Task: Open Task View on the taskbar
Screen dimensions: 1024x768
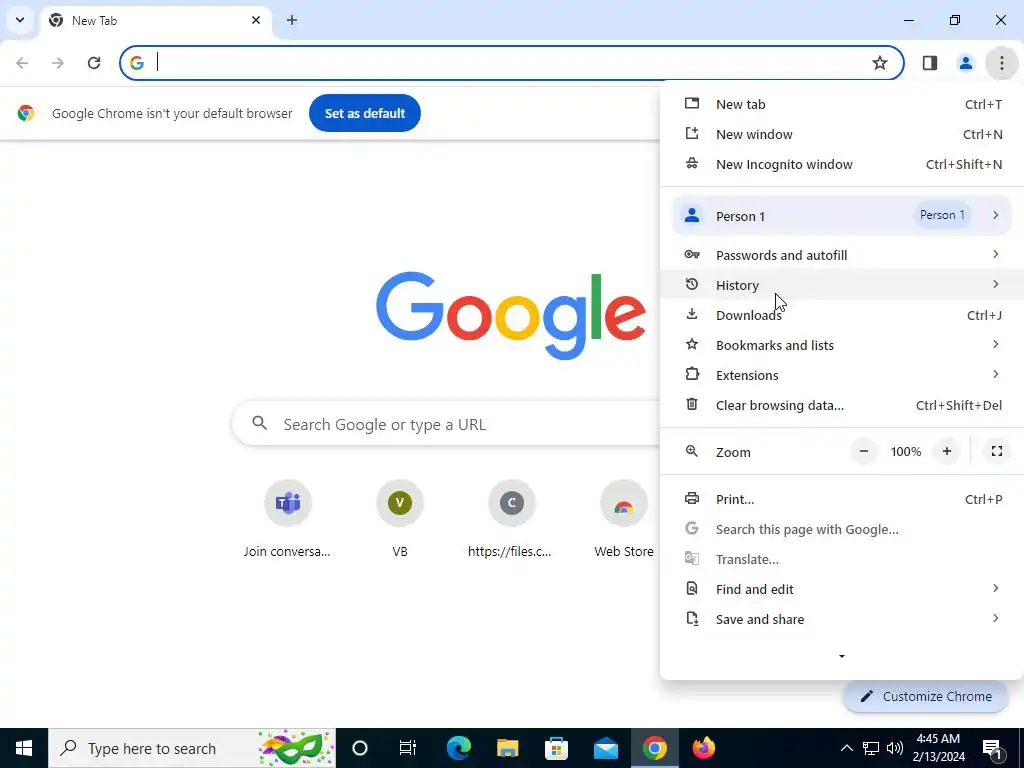Action: point(408,748)
